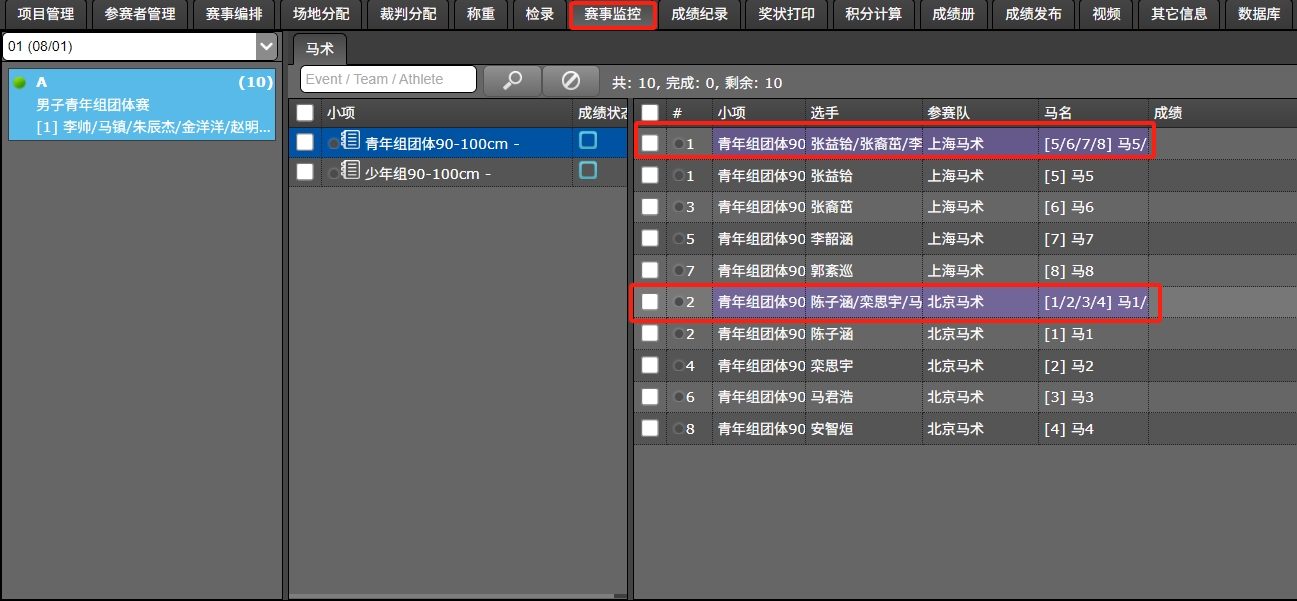Tick the checkbox for 少年组90-100cm event
The width and height of the screenshot is (1297, 601).
tap(305, 172)
